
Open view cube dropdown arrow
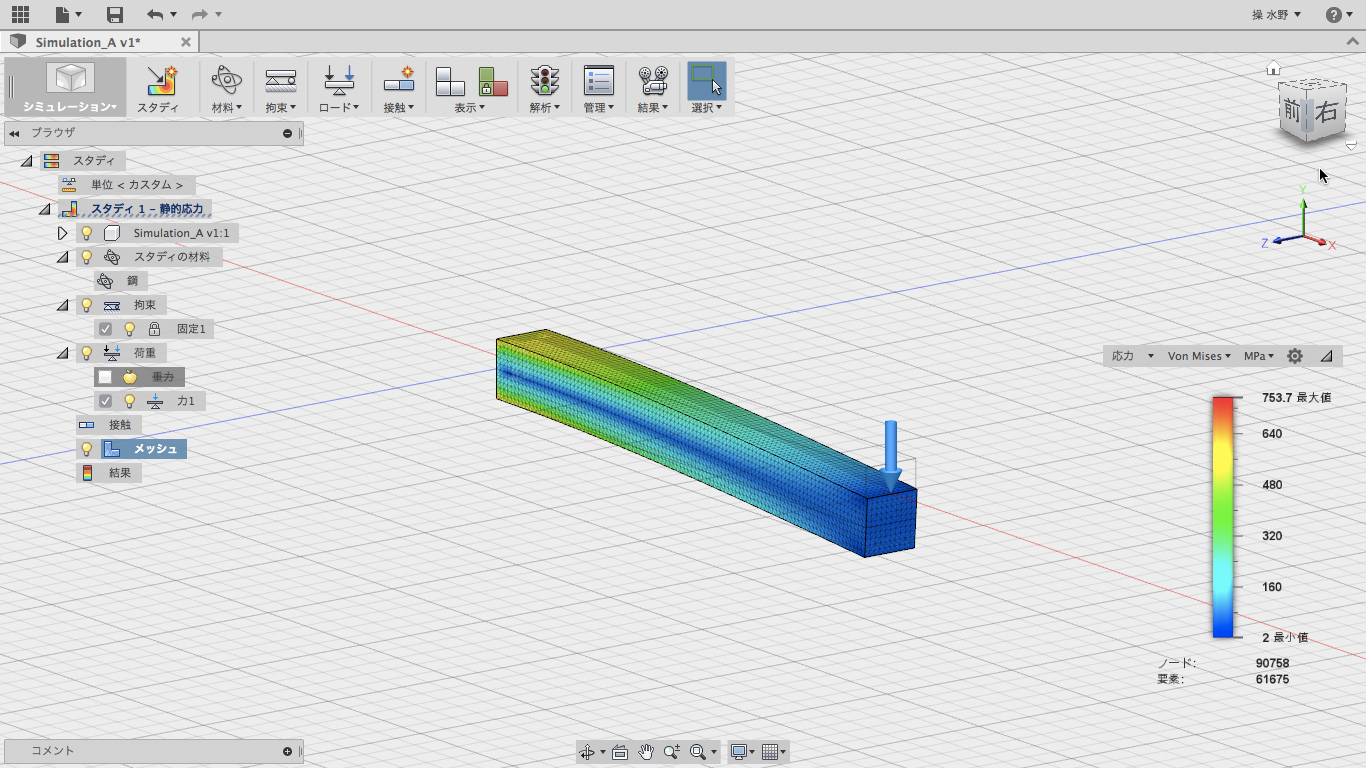point(1350,146)
